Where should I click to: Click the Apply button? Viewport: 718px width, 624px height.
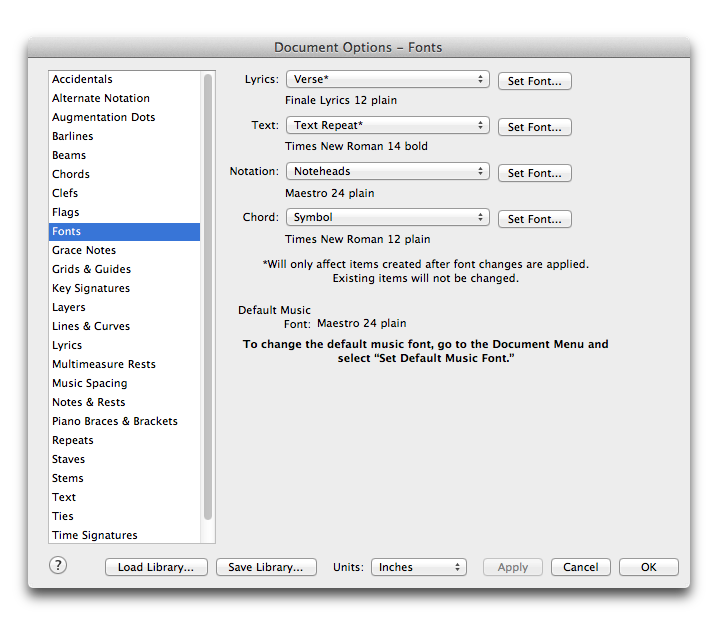tap(513, 567)
